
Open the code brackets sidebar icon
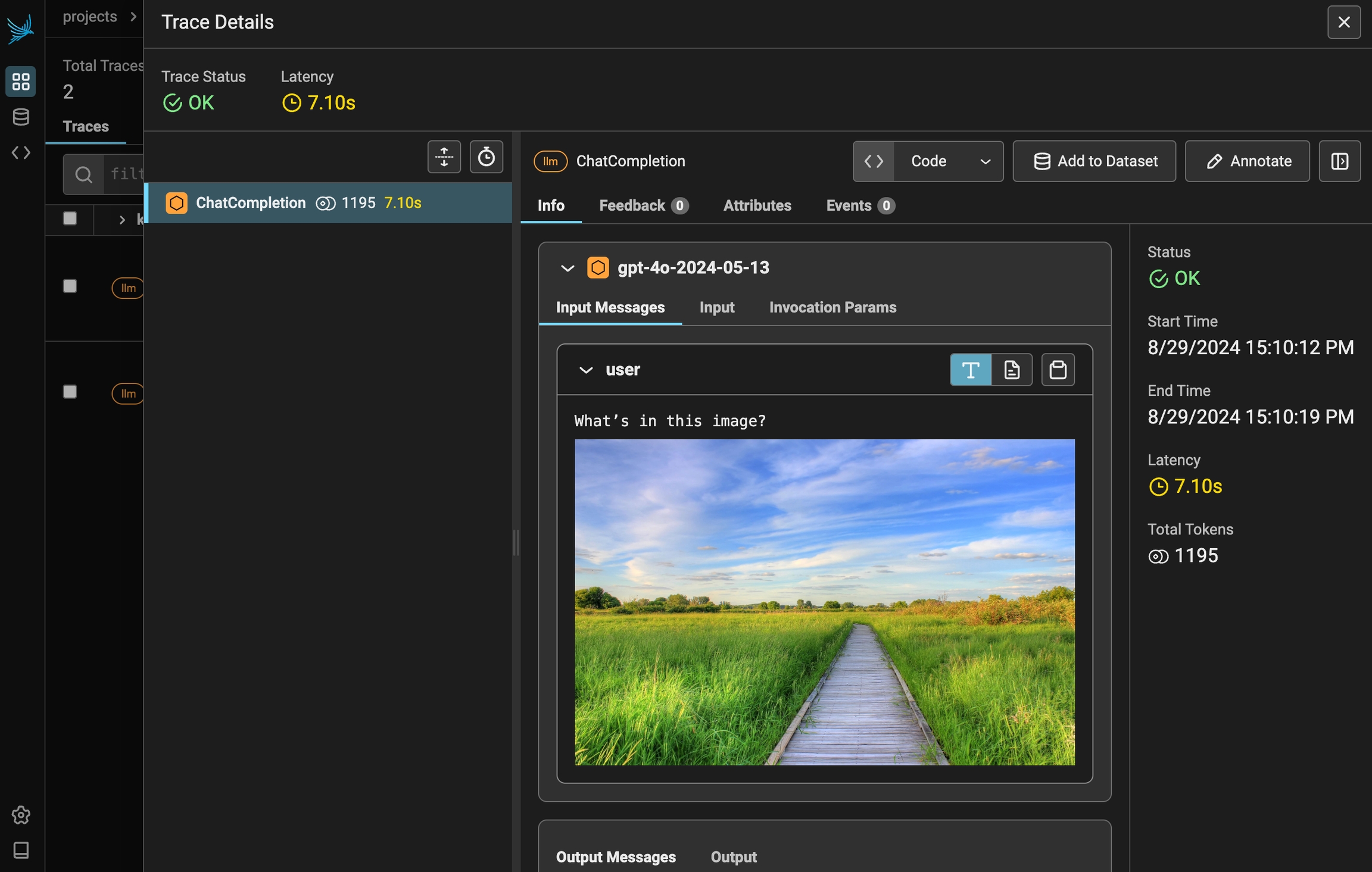[x=21, y=153]
